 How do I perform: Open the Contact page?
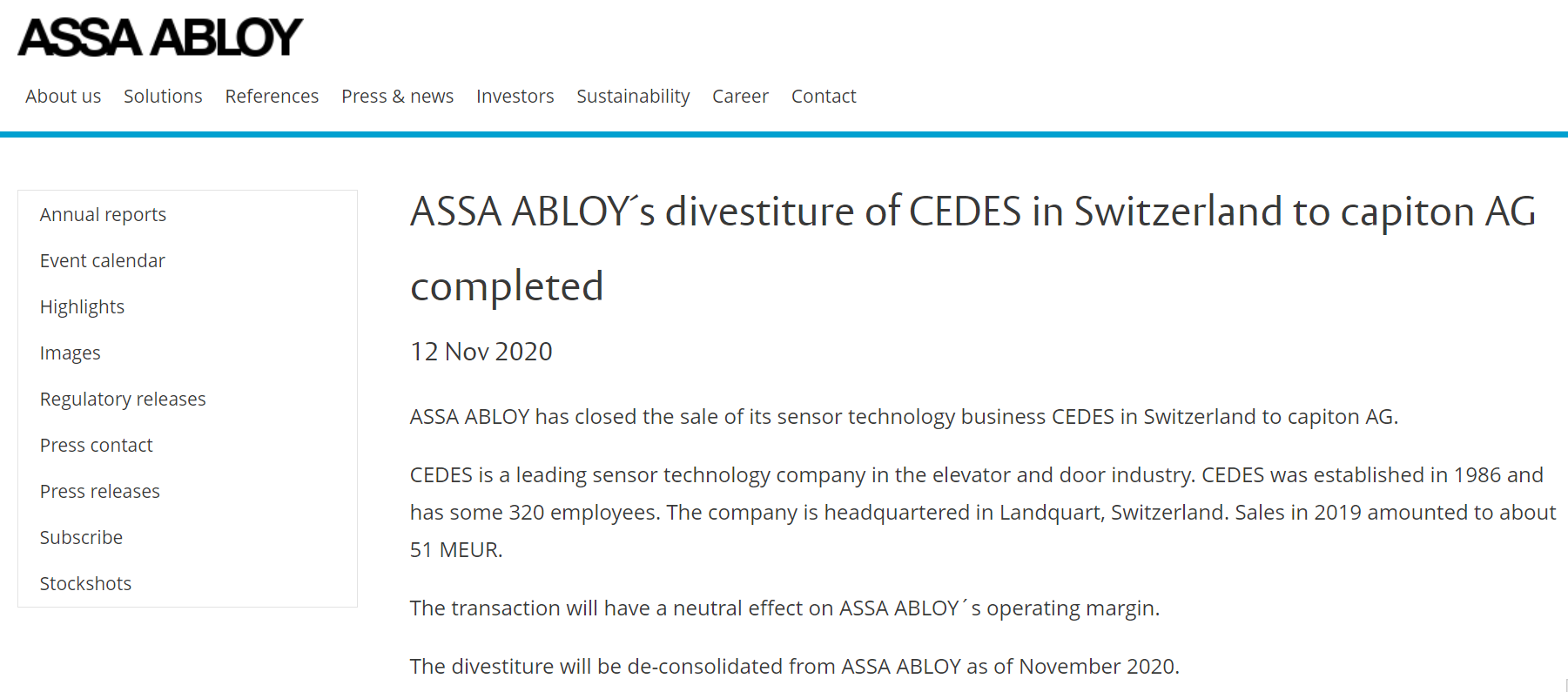coord(824,96)
